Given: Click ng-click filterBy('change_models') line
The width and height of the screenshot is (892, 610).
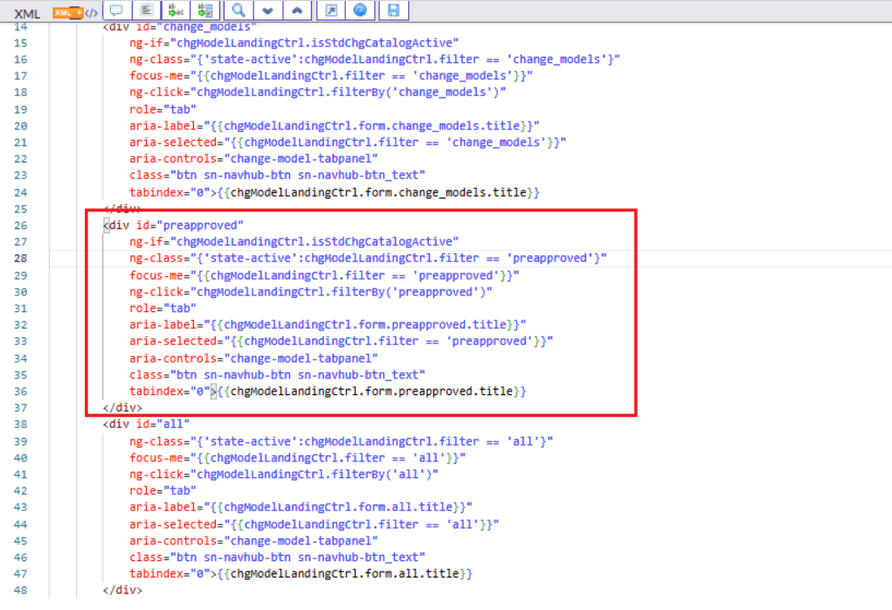Looking at the screenshot, I should tap(317, 92).
